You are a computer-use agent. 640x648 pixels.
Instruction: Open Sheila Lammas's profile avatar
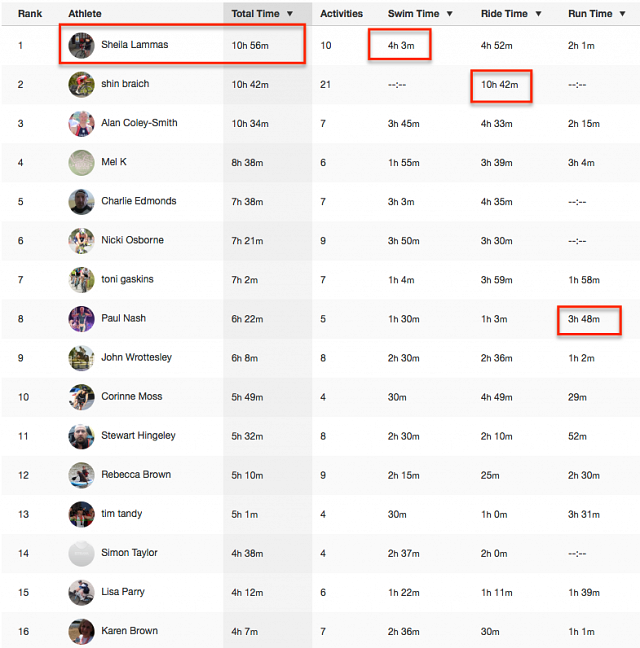(81, 45)
